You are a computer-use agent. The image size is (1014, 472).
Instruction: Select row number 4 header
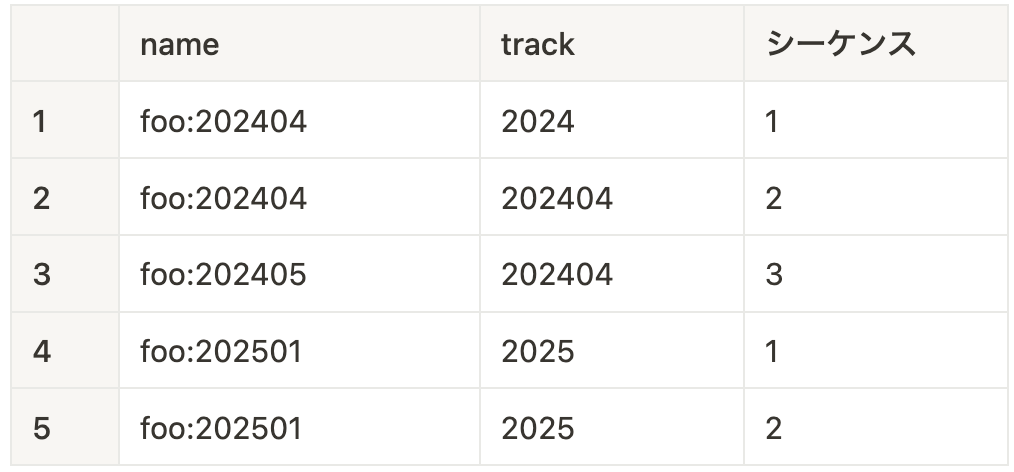[65, 351]
